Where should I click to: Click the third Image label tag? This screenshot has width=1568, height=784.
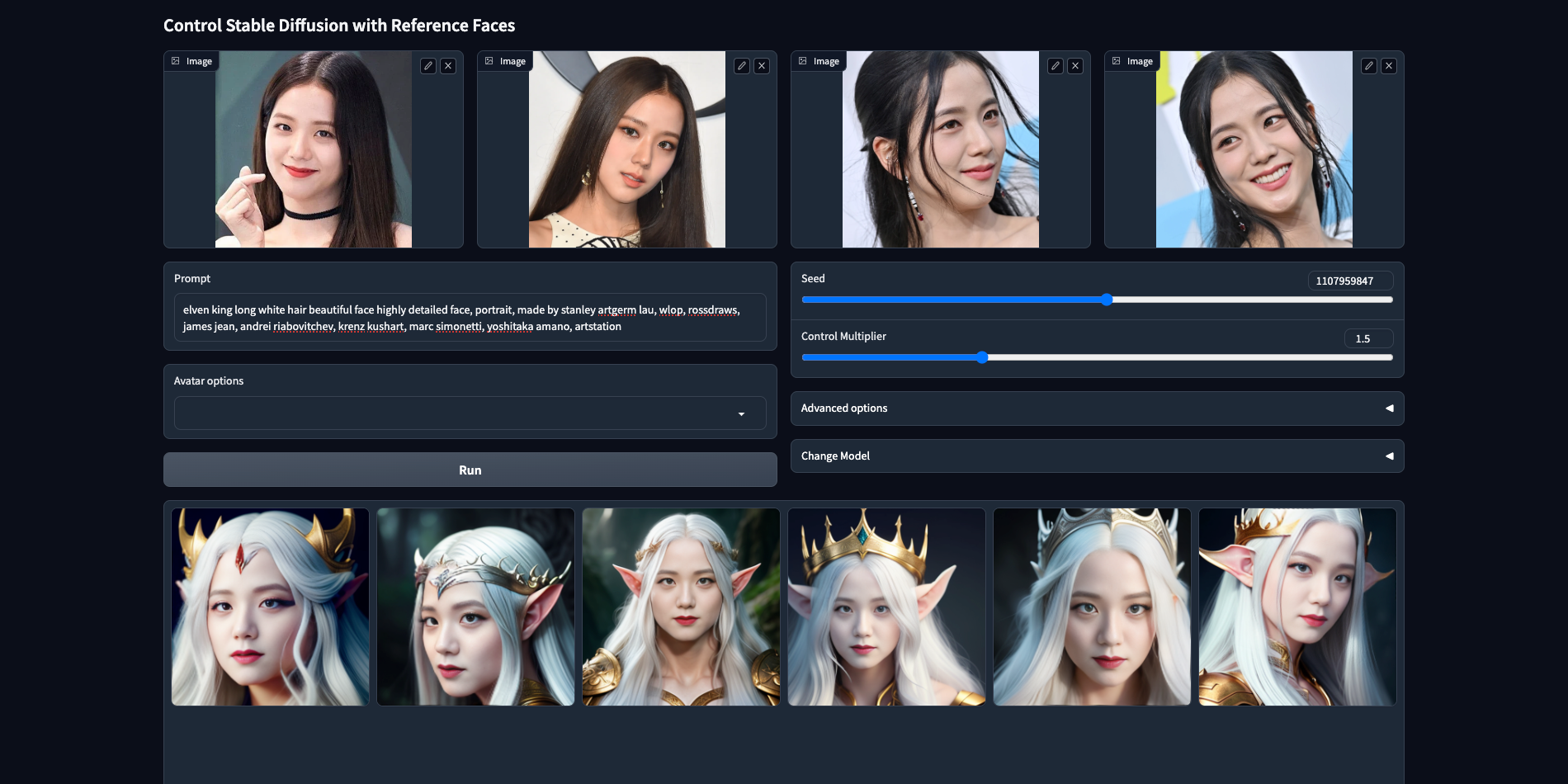coord(819,61)
